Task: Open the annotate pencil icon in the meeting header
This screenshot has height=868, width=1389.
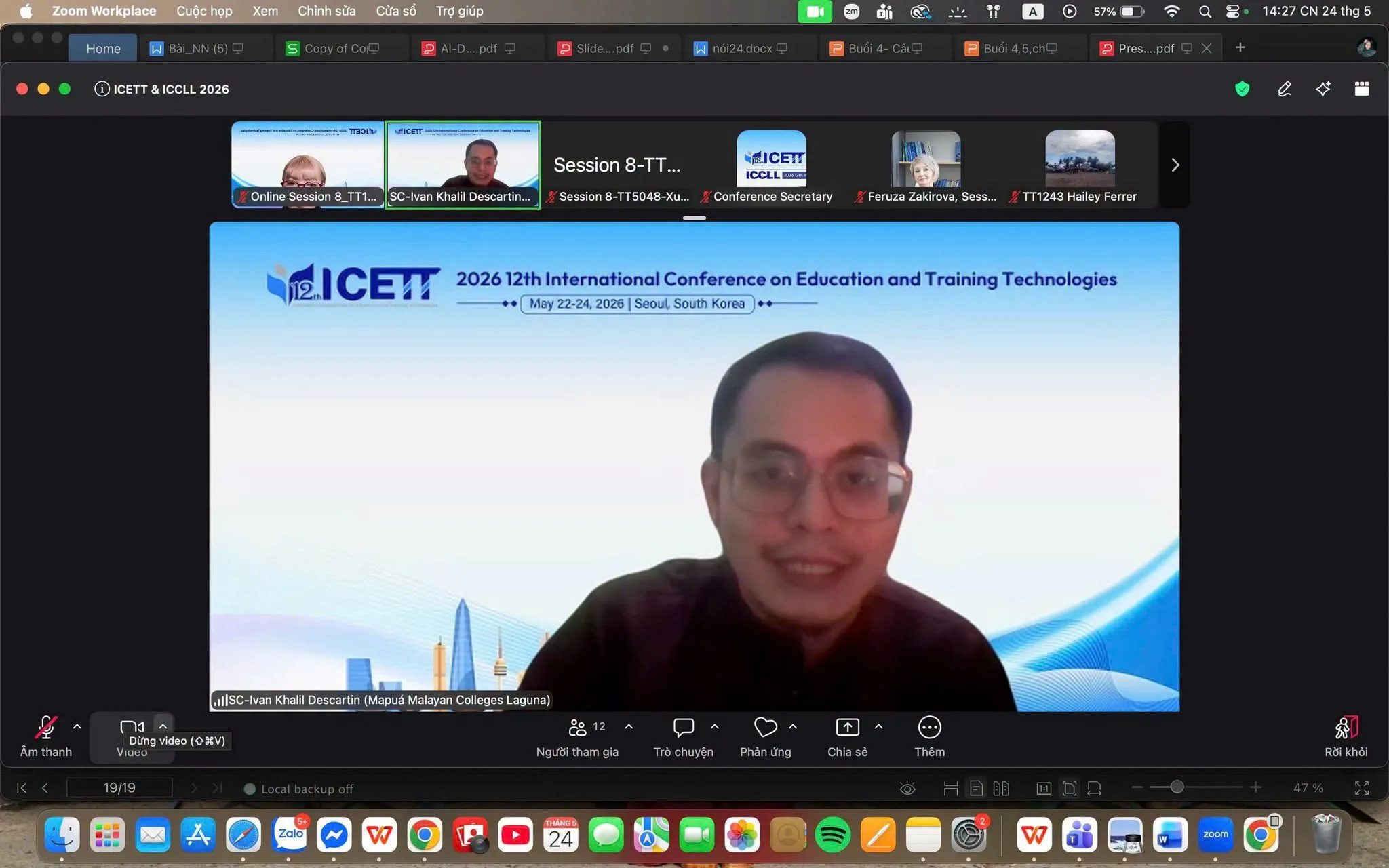Action: [1284, 89]
